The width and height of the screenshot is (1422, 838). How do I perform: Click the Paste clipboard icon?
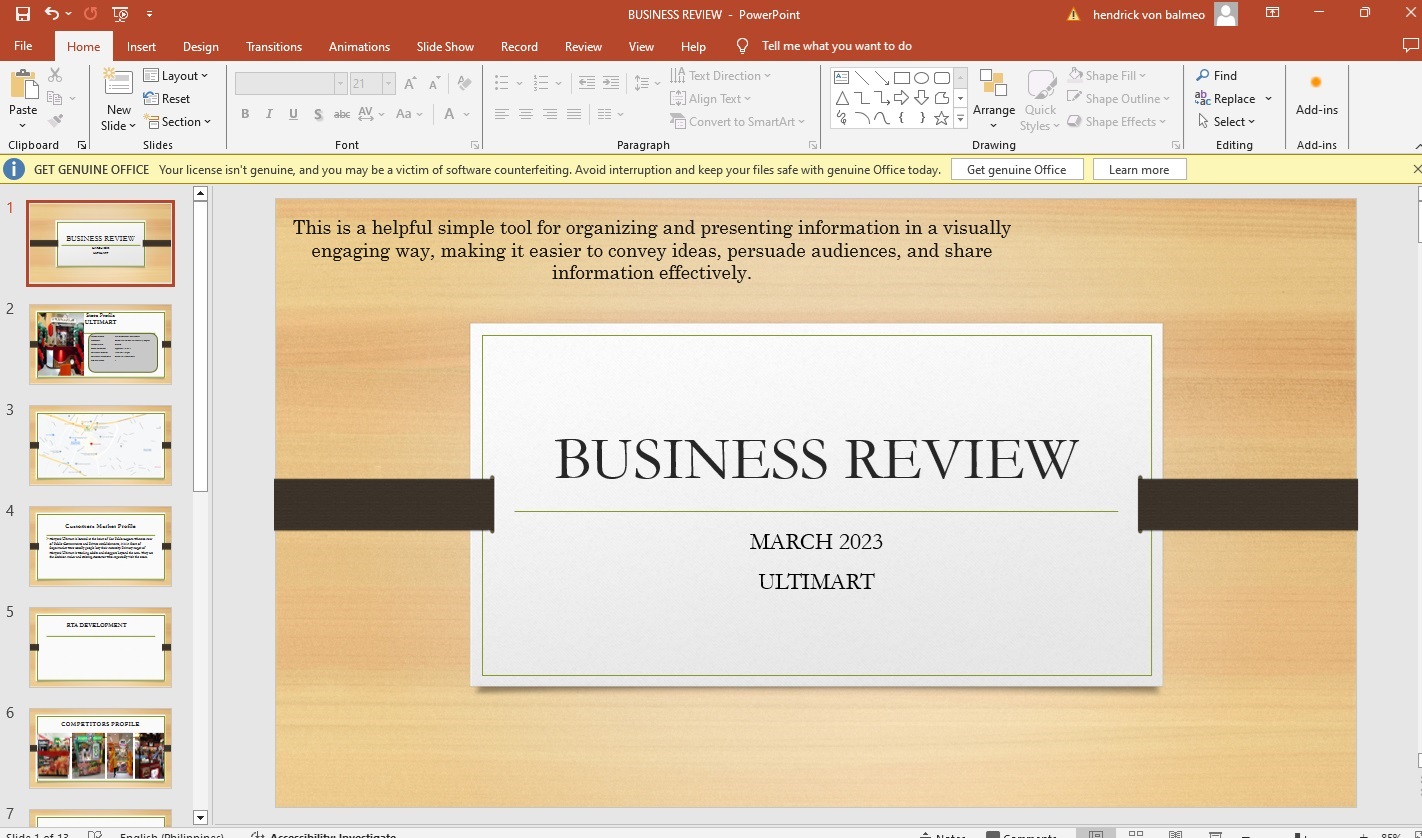coord(23,86)
